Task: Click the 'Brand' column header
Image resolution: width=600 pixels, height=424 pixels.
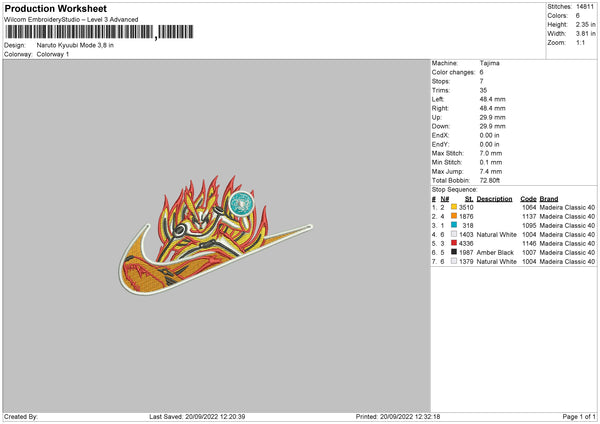Action: point(549,199)
